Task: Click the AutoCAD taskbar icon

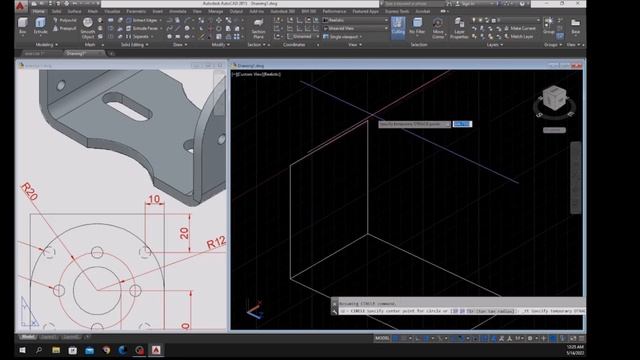Action: (x=156, y=350)
